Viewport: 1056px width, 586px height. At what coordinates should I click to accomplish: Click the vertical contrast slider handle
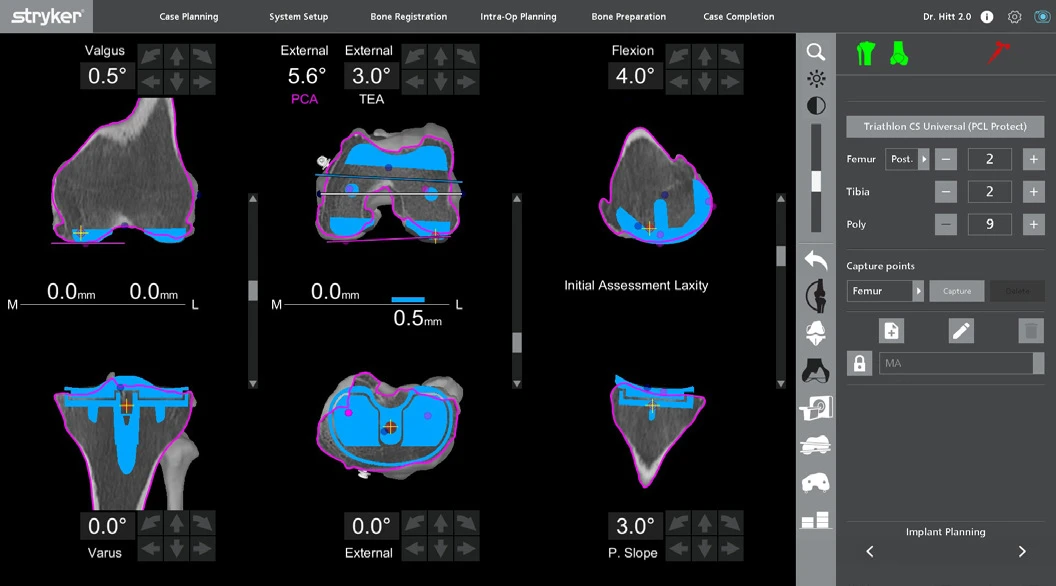[x=816, y=181]
